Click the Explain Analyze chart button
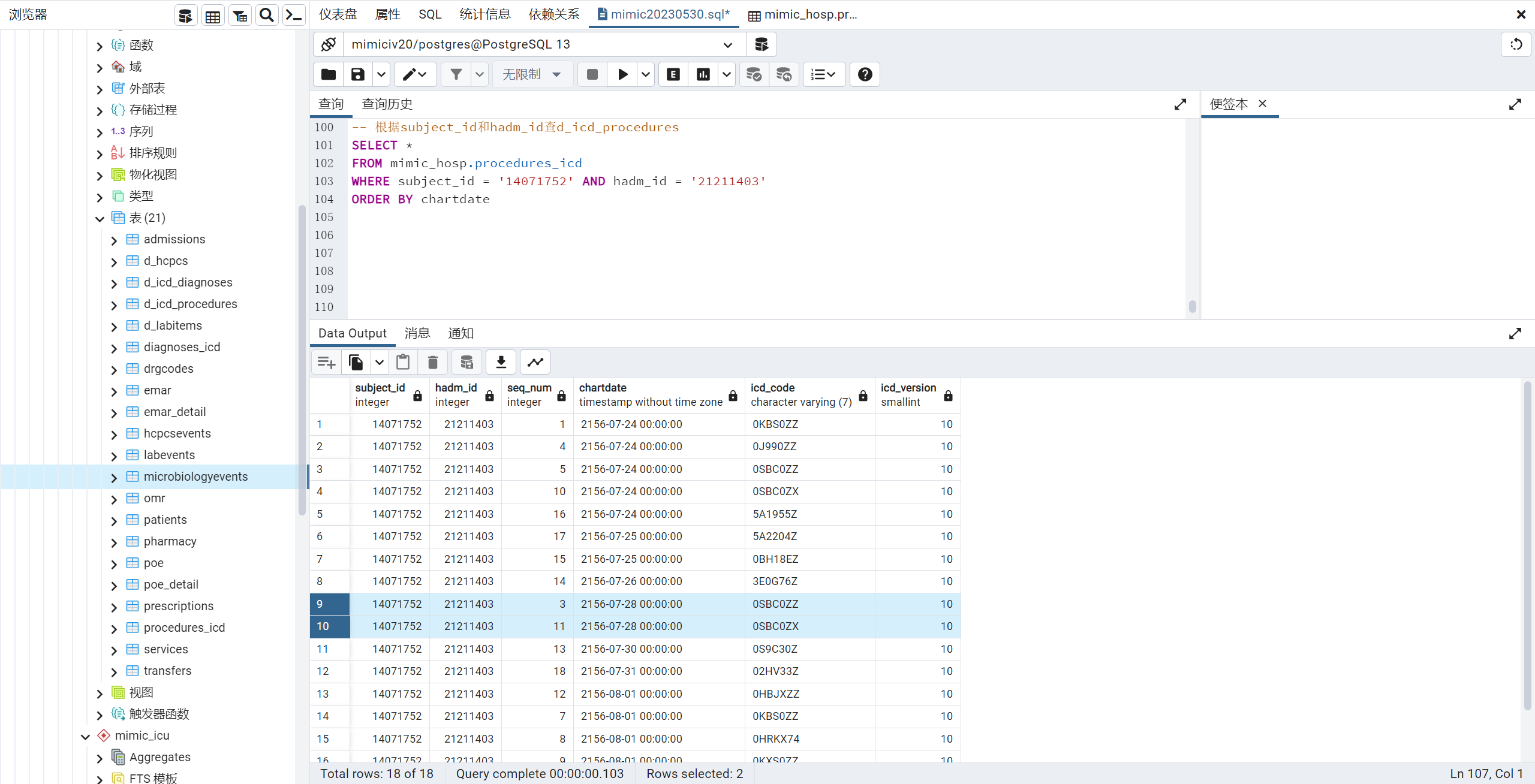The width and height of the screenshot is (1535, 784). (703, 74)
